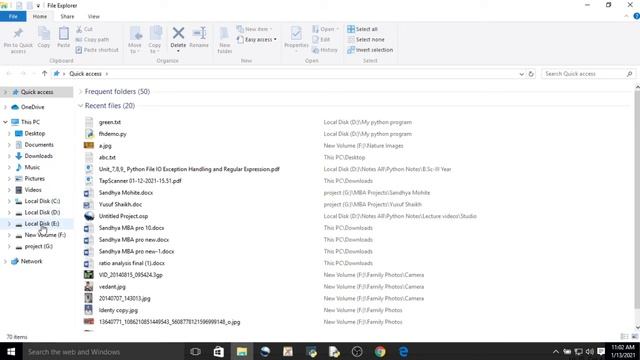Open the New item dropdown
Screen dimensions: 640x360
[255, 29]
